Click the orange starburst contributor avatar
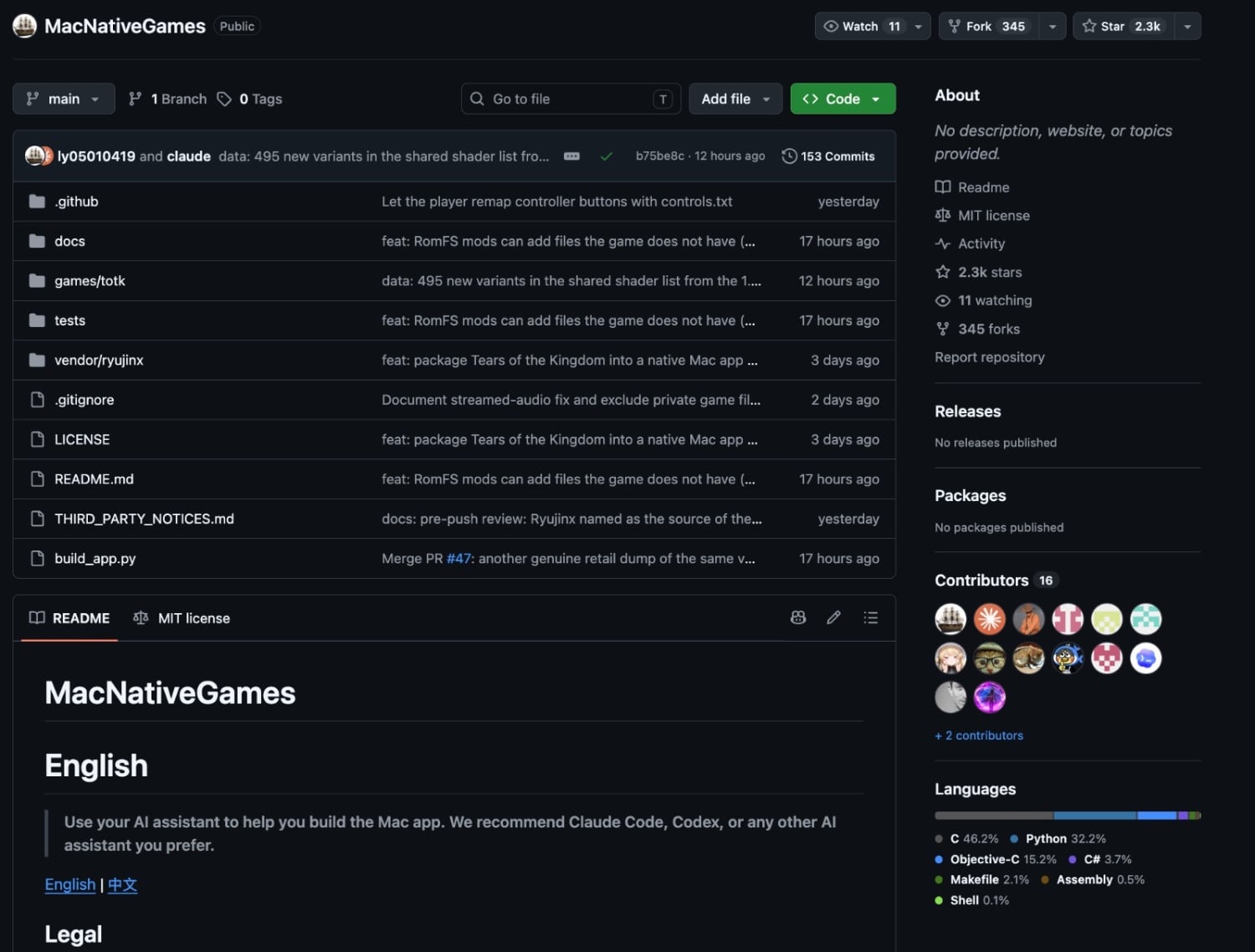1255x952 pixels. [990, 619]
